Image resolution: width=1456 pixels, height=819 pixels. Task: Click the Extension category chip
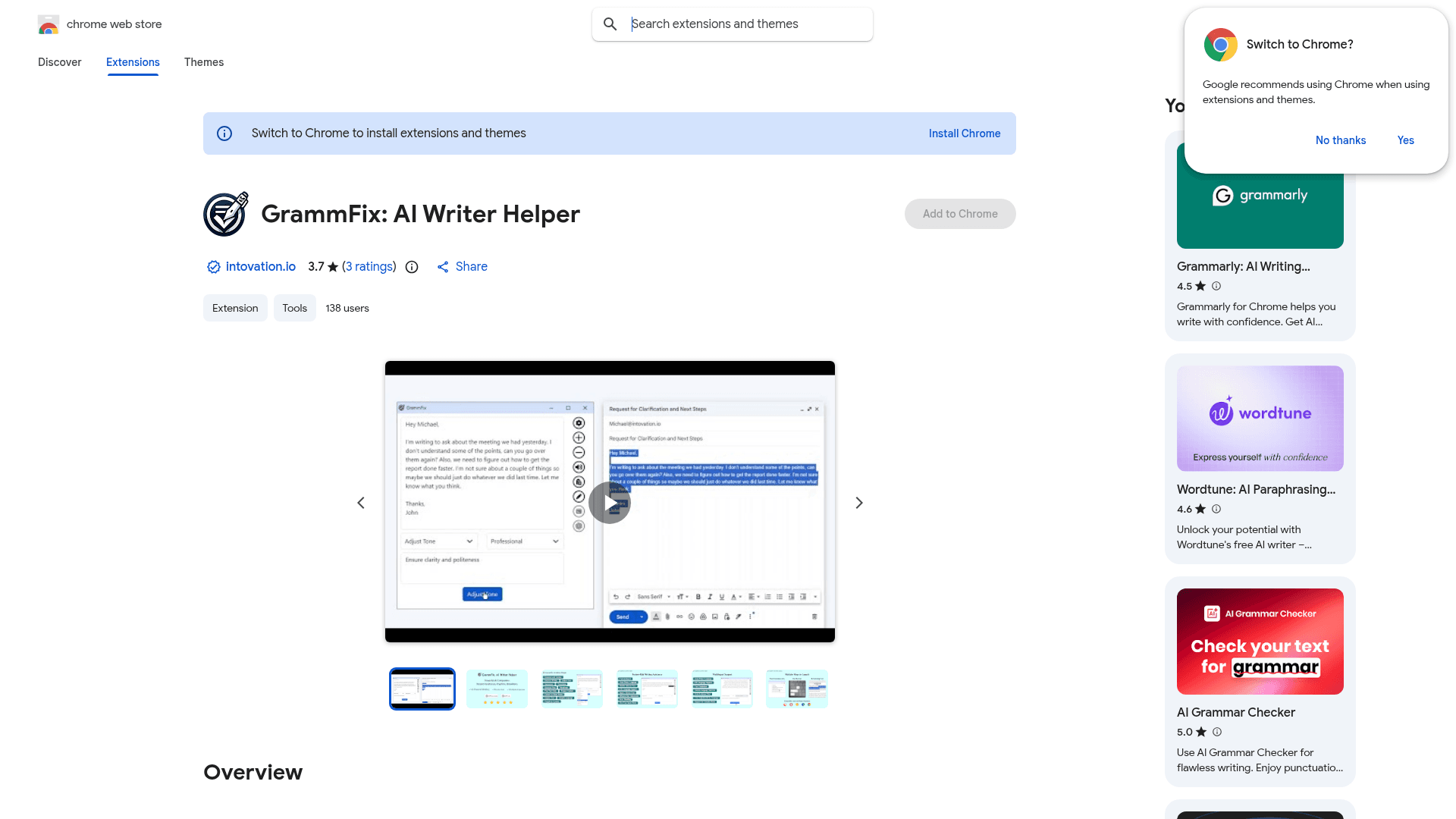coord(235,308)
